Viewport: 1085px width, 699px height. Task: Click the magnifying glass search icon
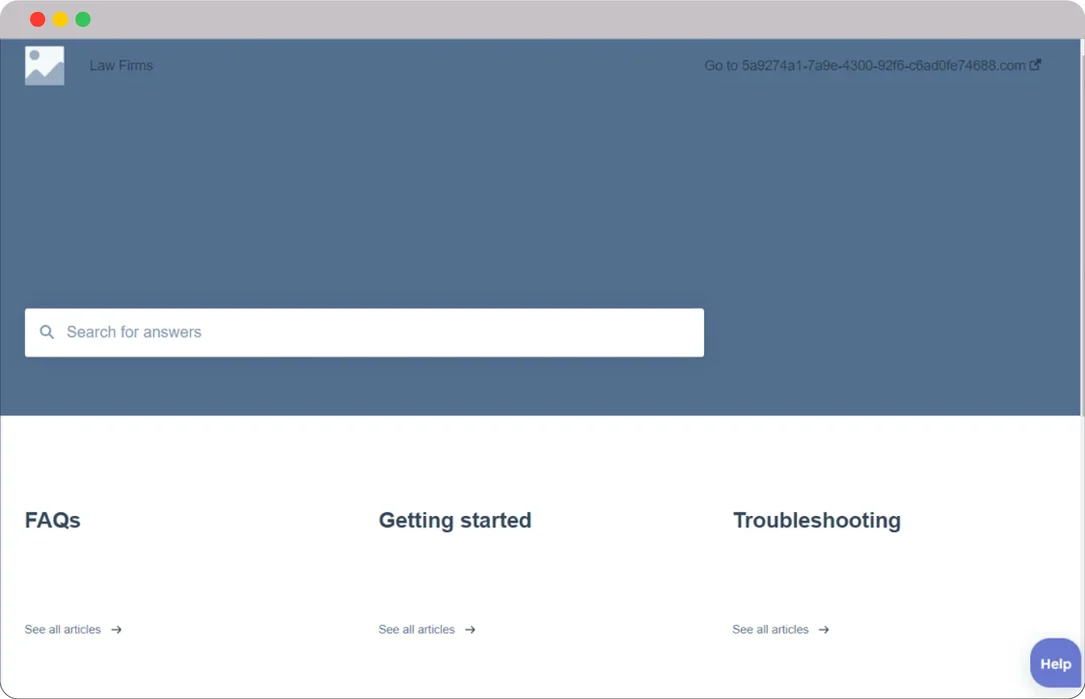(x=47, y=331)
